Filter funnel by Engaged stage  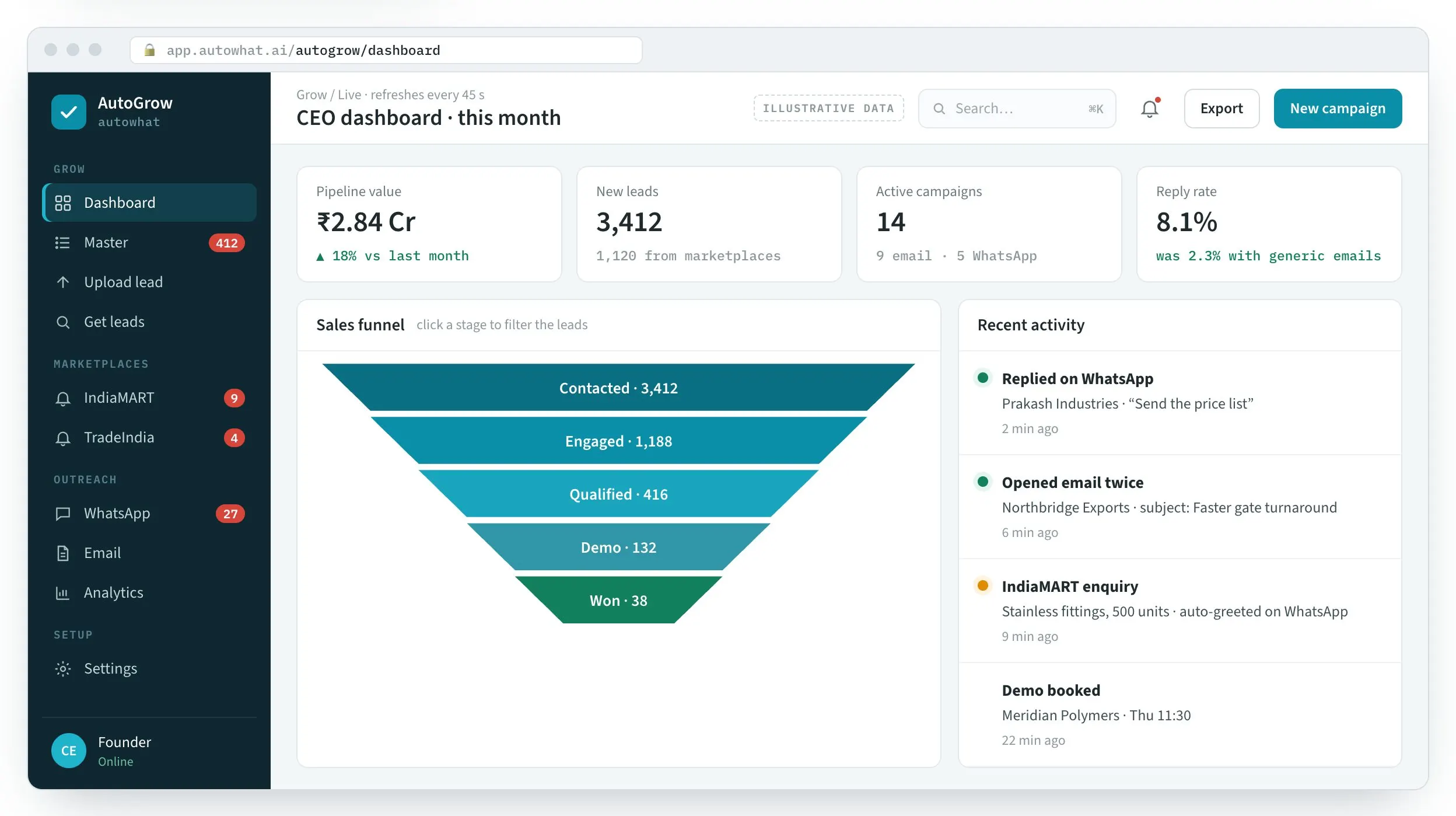(618, 441)
